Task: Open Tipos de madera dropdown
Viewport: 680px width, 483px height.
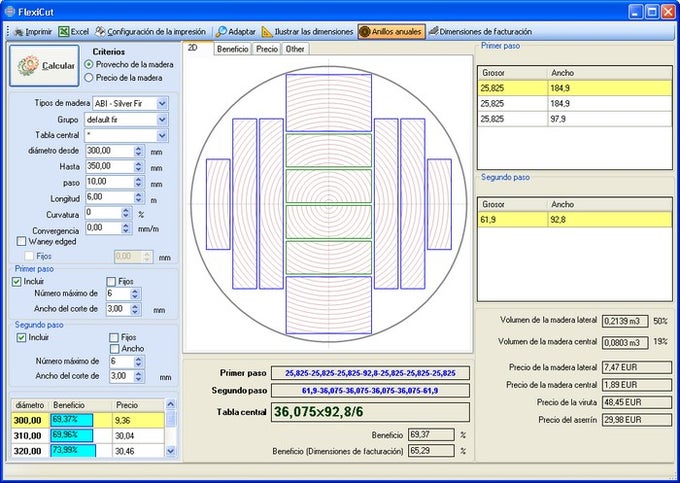Action: tap(162, 104)
